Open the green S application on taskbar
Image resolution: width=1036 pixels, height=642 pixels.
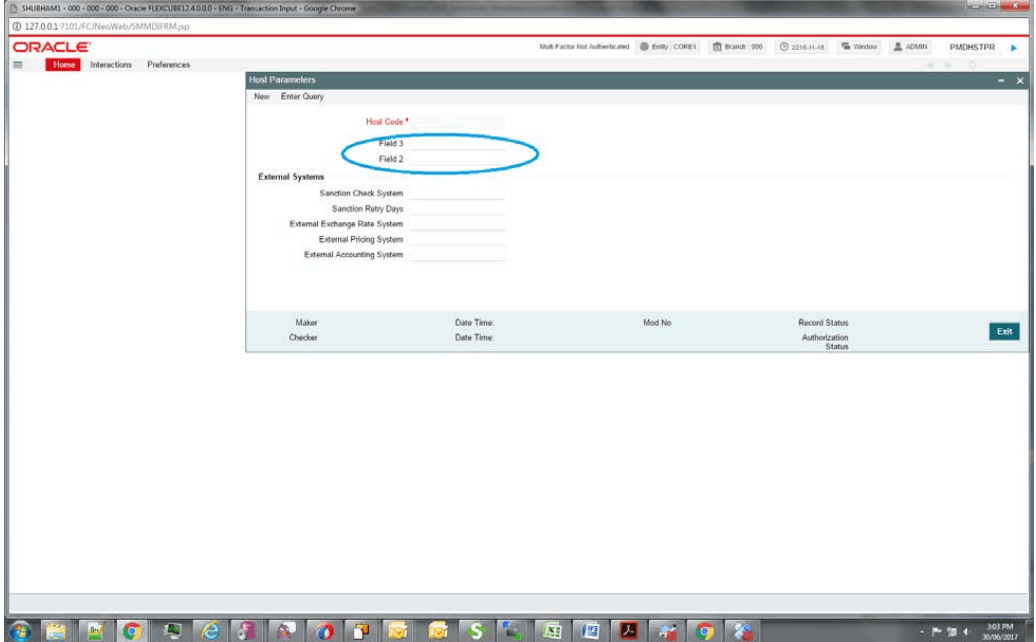[x=475, y=631]
